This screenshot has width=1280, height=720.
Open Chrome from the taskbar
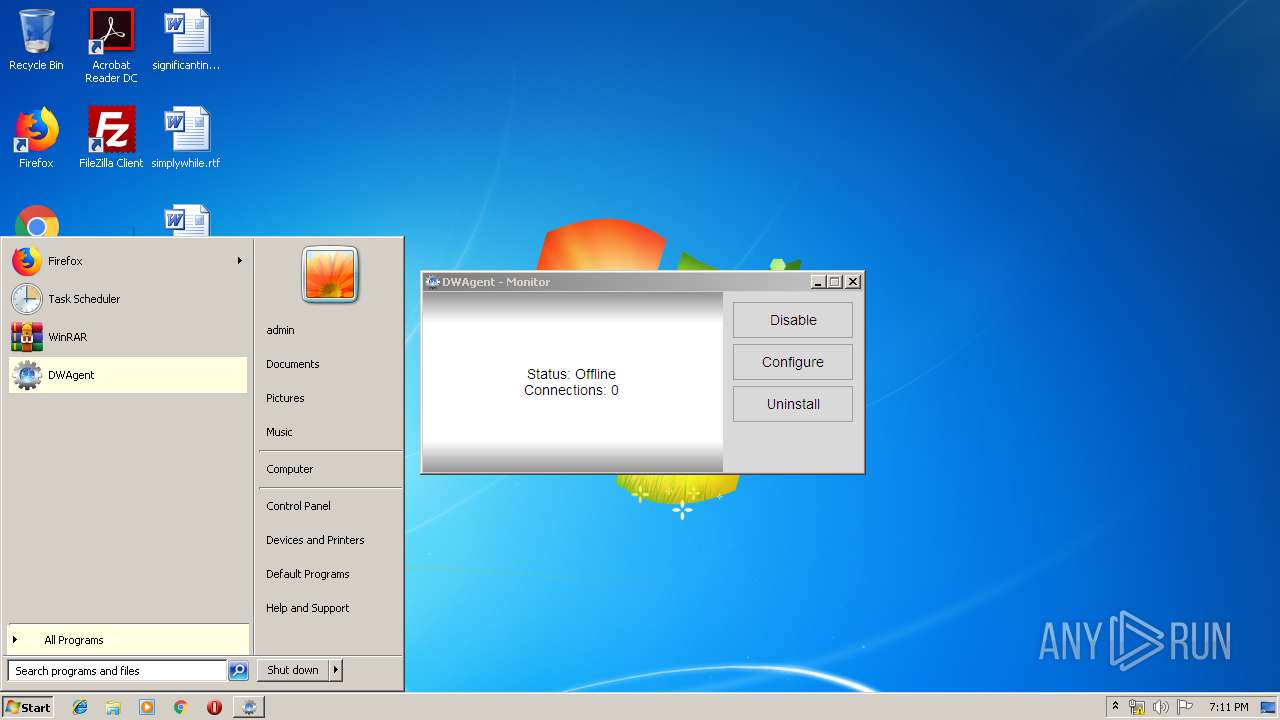tap(180, 707)
